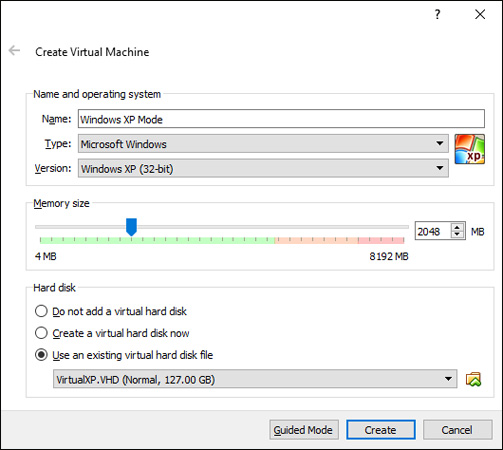Decrease memory with the down stepper arrow
The height and width of the screenshot is (450, 503).
[457, 234]
